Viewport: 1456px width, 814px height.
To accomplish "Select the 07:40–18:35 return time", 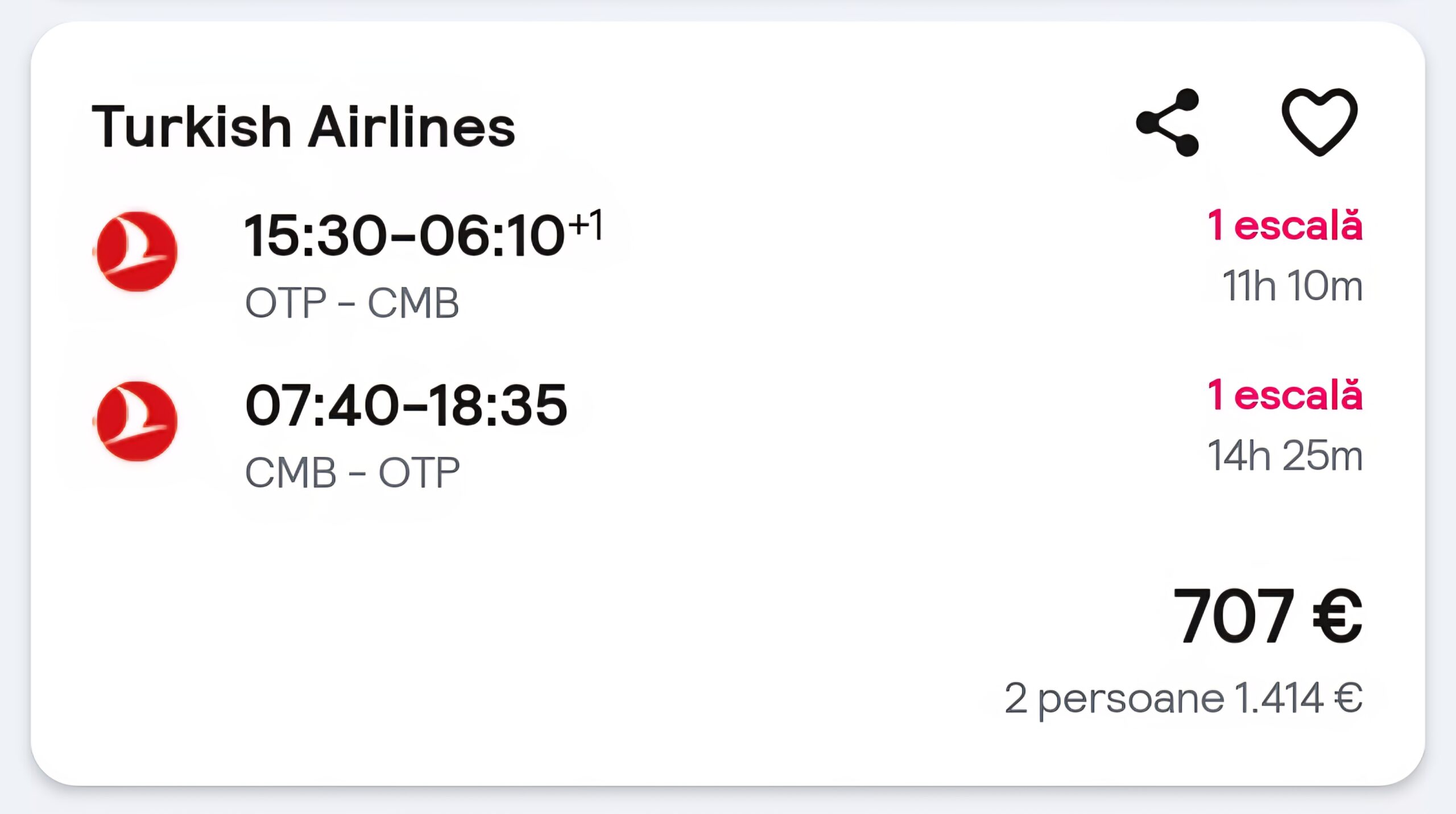I will coord(406,405).
